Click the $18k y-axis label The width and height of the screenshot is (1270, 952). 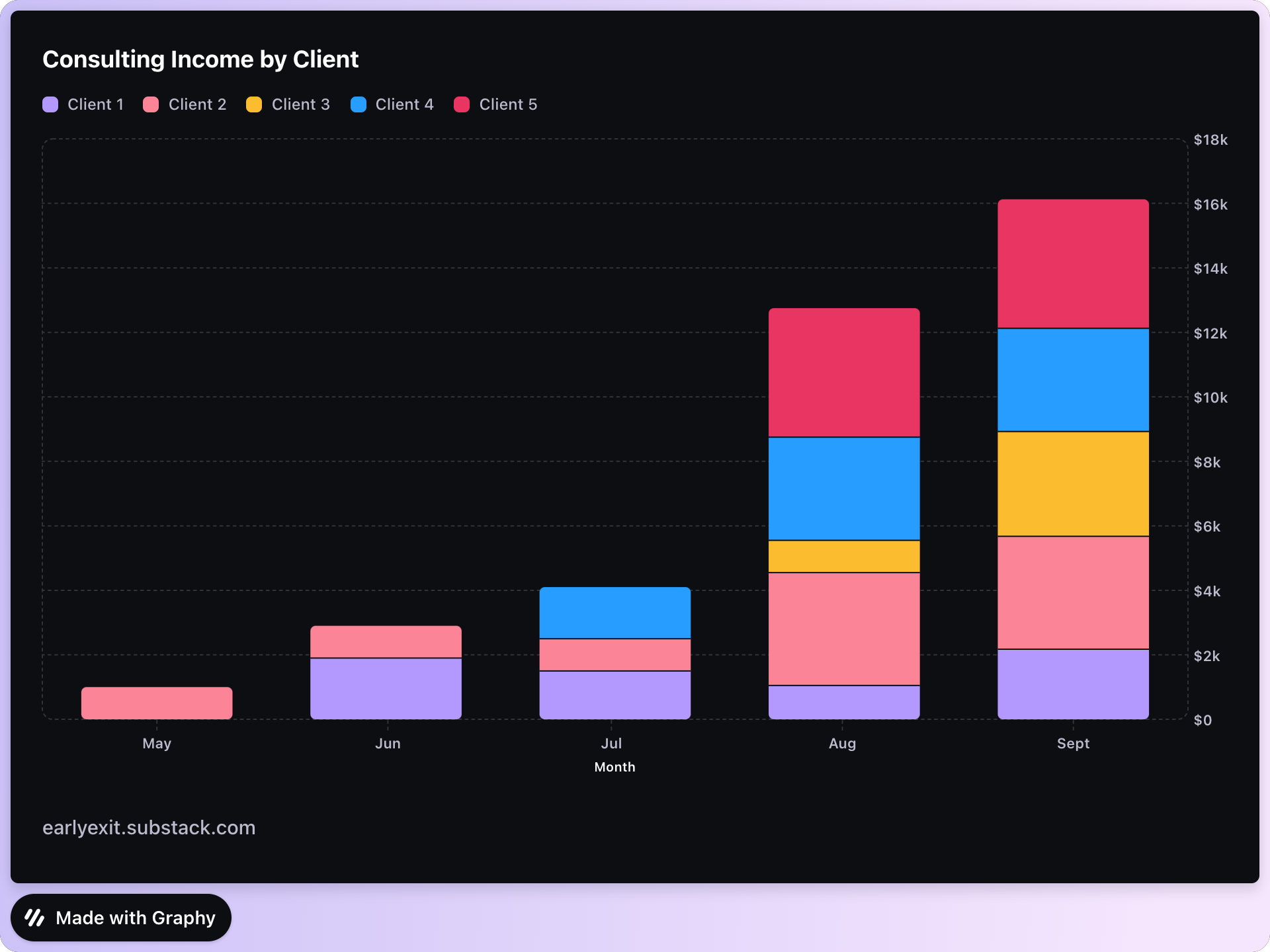click(x=1210, y=139)
